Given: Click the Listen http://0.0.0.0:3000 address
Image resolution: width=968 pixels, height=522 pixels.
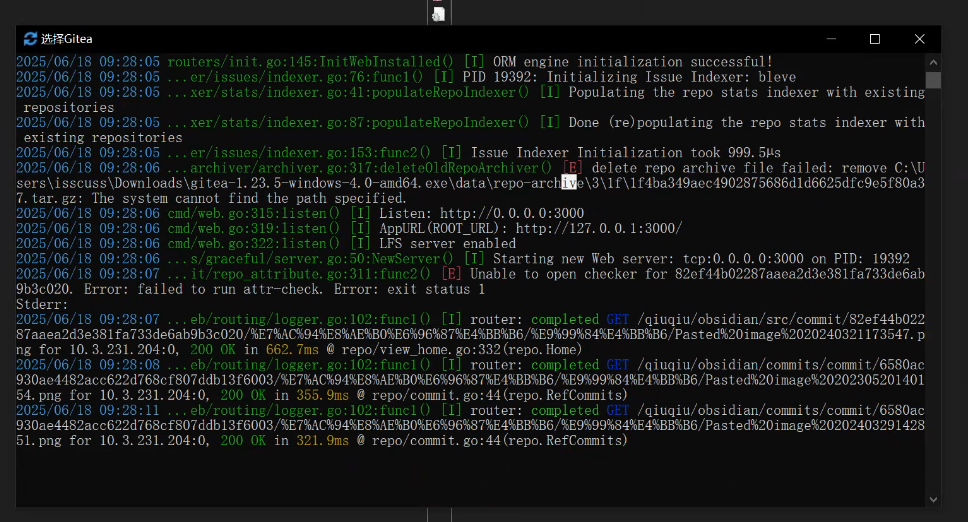Looking at the screenshot, I should coord(512,213).
